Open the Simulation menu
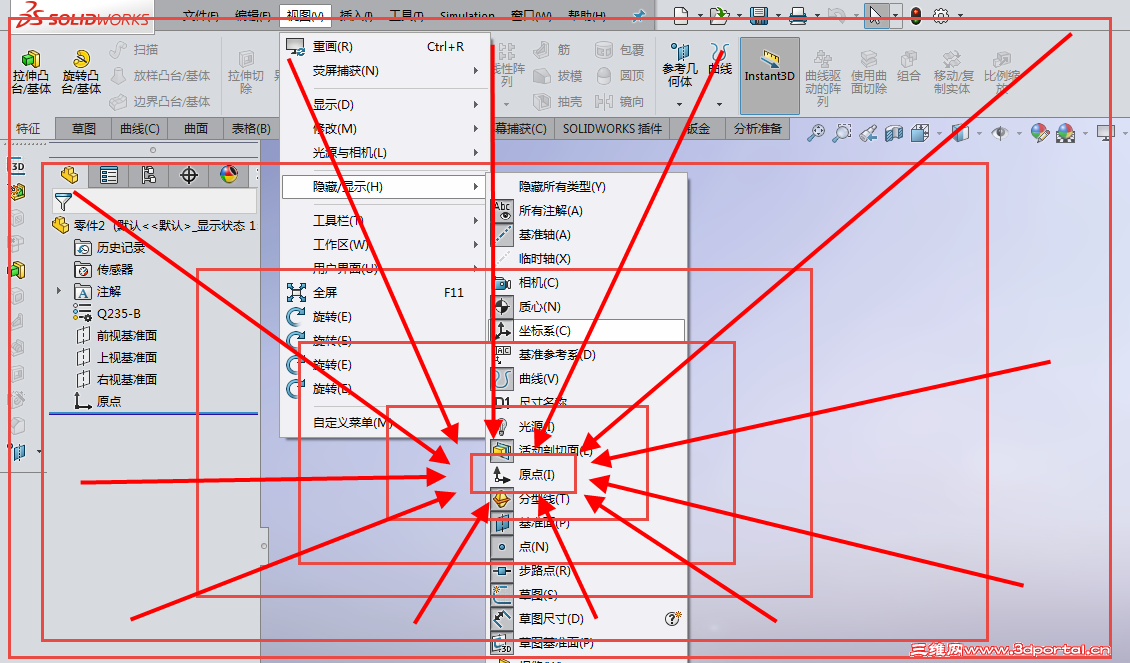This screenshot has height=663, width=1130. 467,15
